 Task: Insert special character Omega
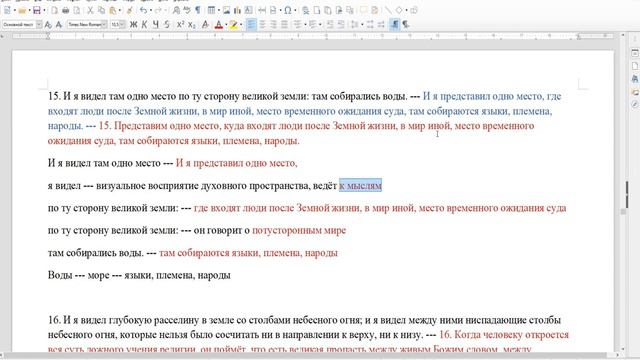[x=288, y=10]
